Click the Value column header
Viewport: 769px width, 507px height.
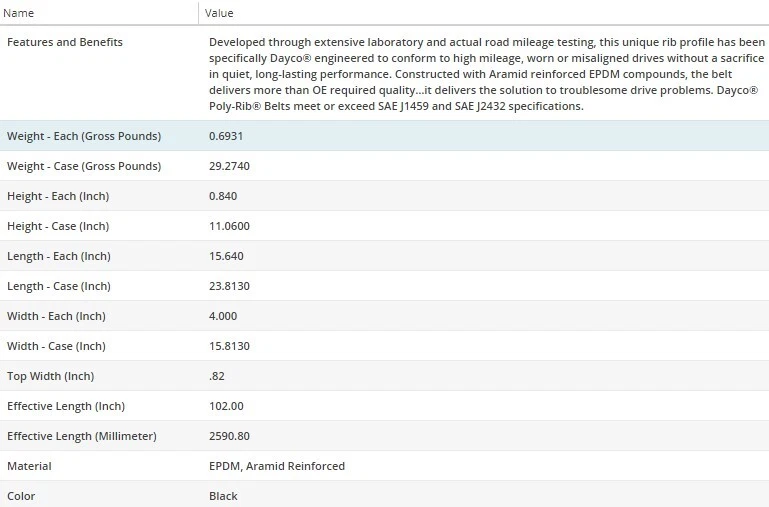(219, 13)
